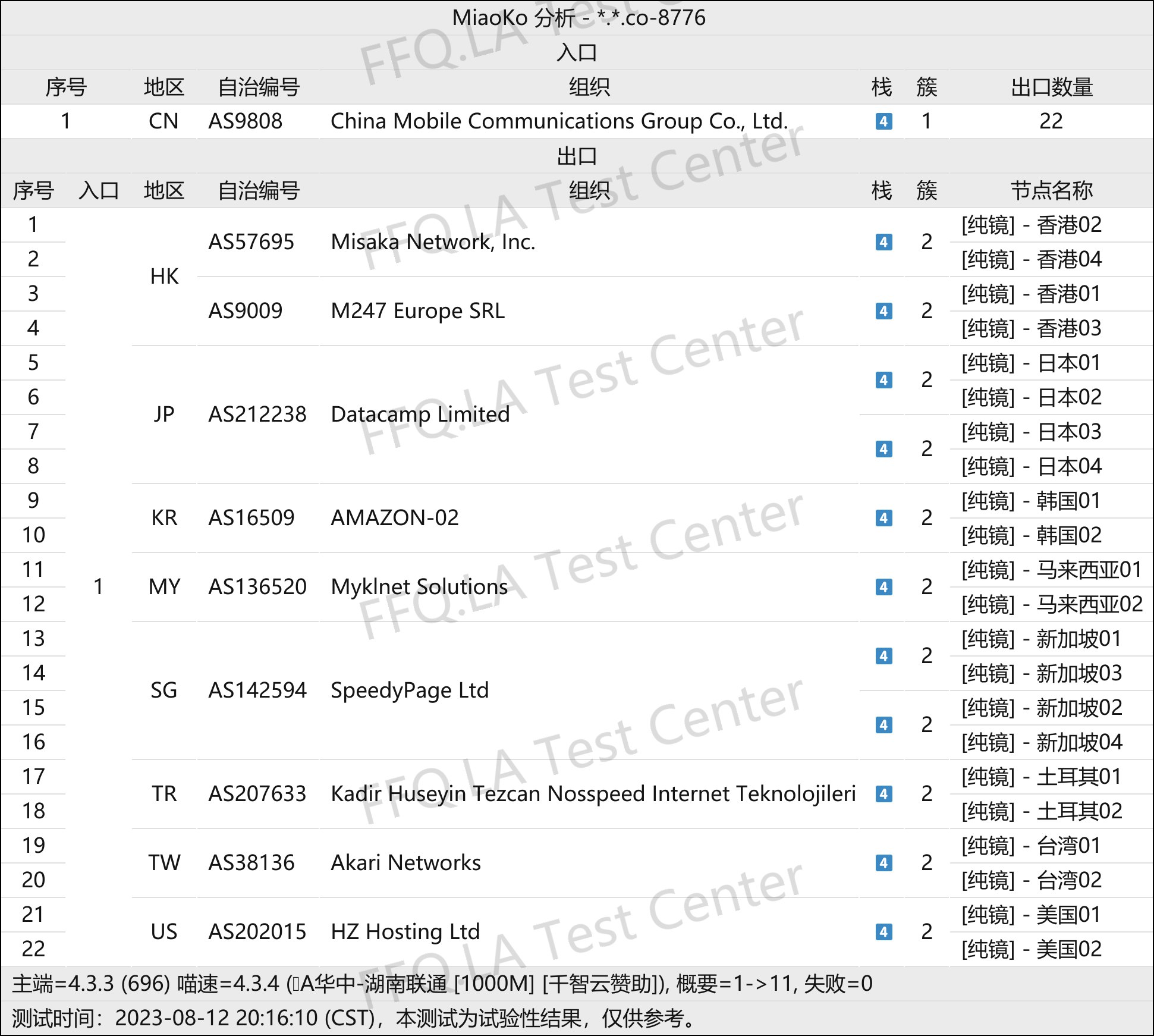Click node name [纯镜] - 马来西亚01
The image size is (1154, 1036).
(1052, 570)
